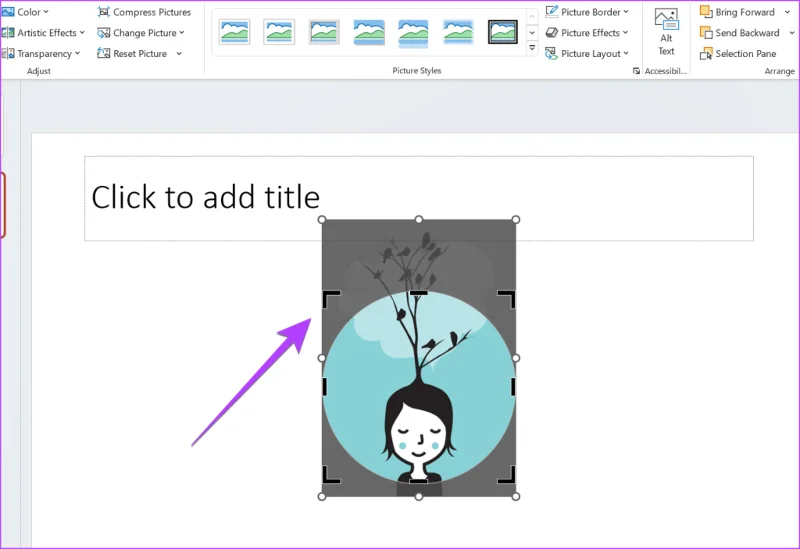The width and height of the screenshot is (800, 549).
Task: Apply the sixth picture style thumbnail
Action: [458, 32]
